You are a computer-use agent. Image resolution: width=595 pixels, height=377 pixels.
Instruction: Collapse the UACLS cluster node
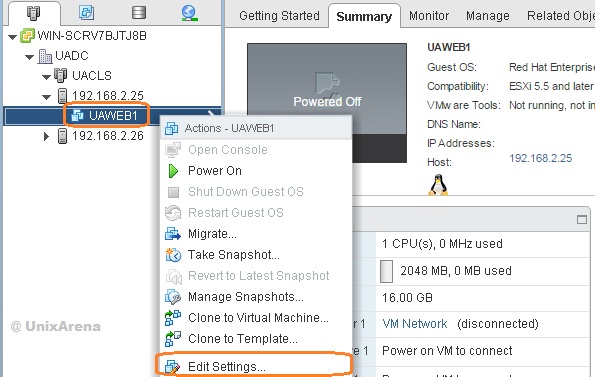46,77
